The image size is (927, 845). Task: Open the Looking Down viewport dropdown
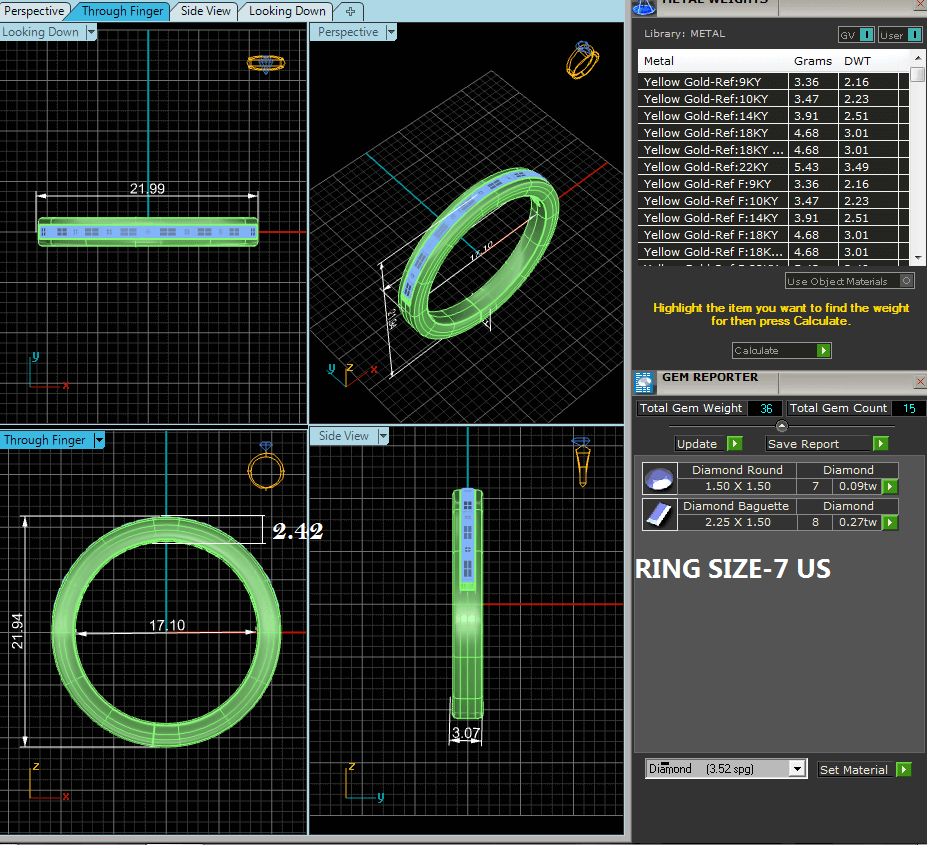pos(92,32)
